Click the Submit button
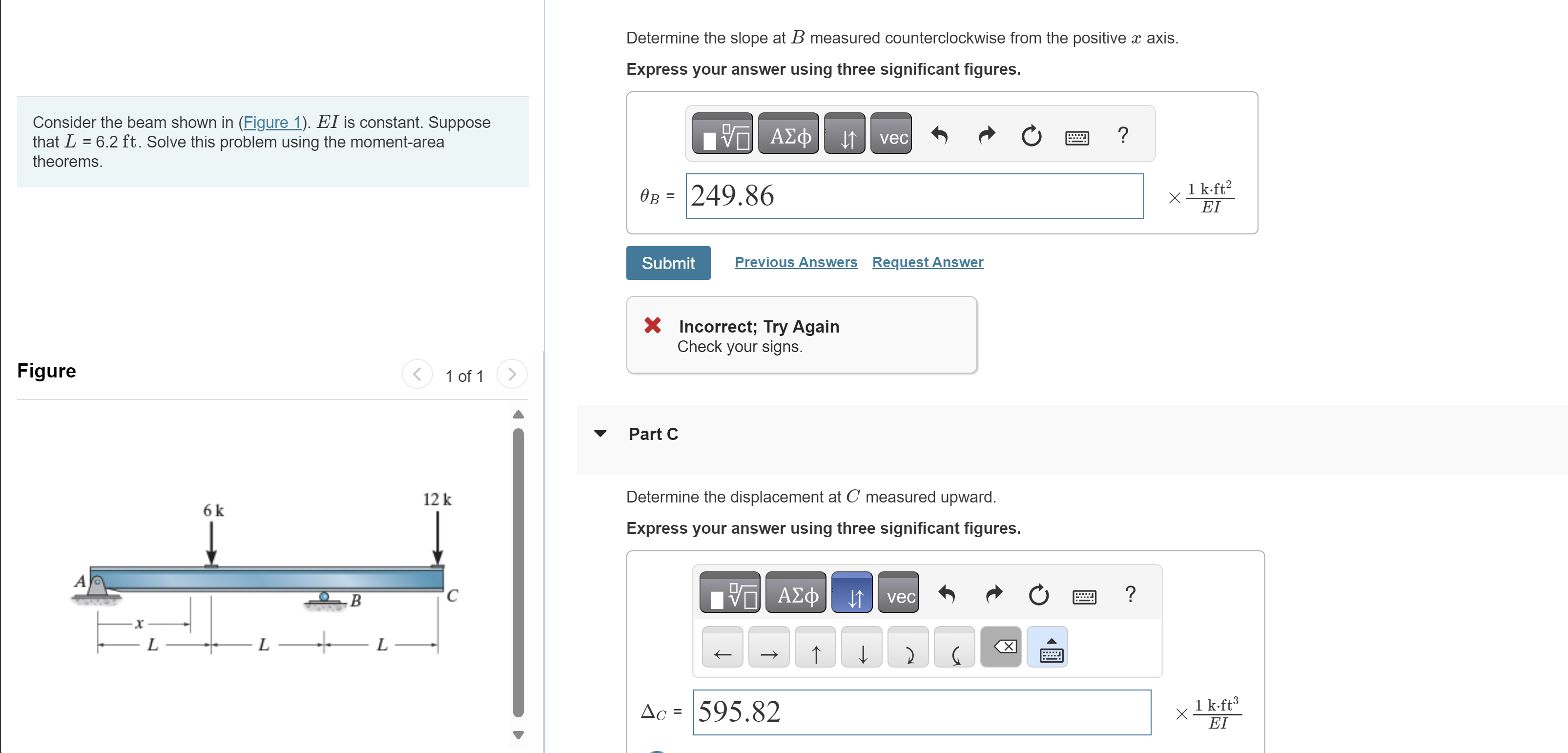The width and height of the screenshot is (1568, 753). pos(668,263)
